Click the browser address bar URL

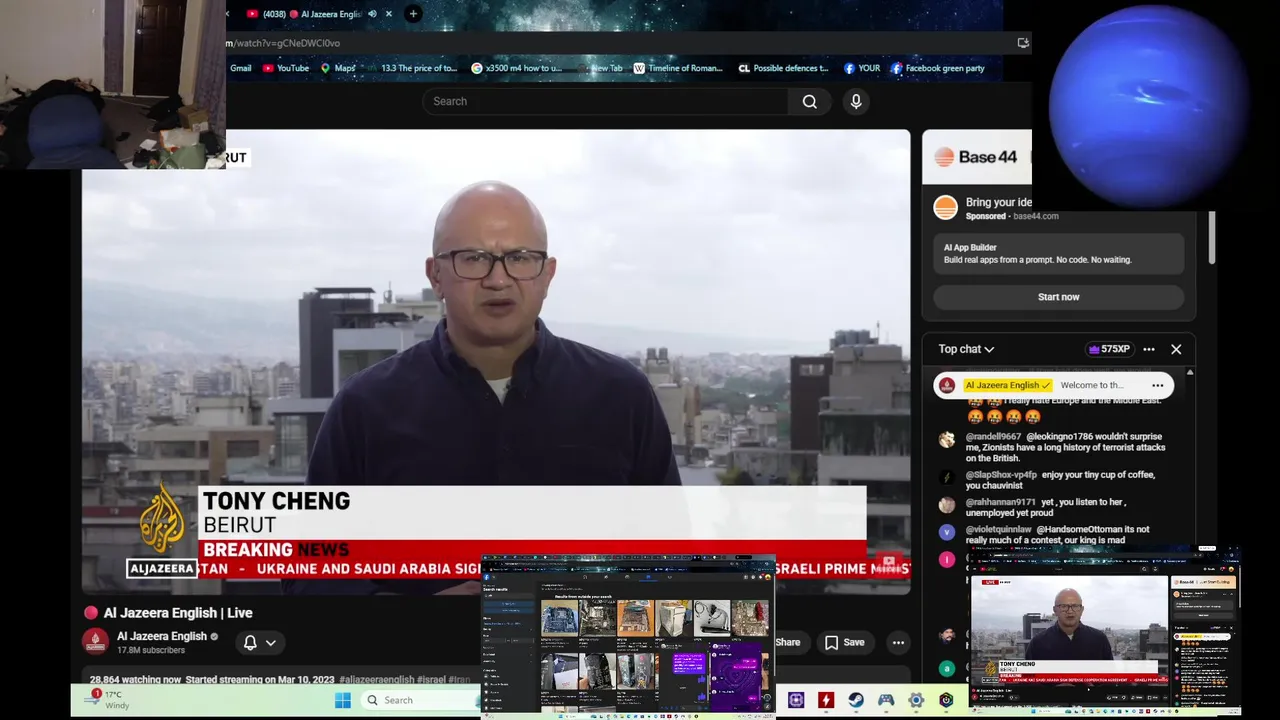[x=283, y=43]
